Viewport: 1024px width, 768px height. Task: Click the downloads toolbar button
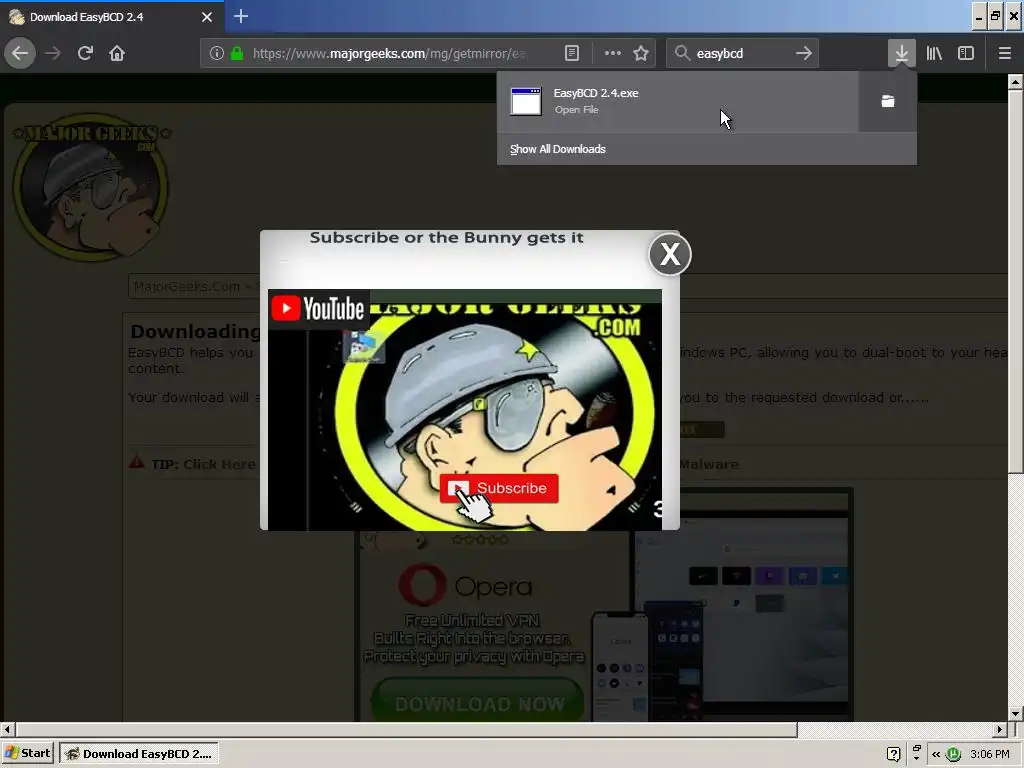(902, 53)
